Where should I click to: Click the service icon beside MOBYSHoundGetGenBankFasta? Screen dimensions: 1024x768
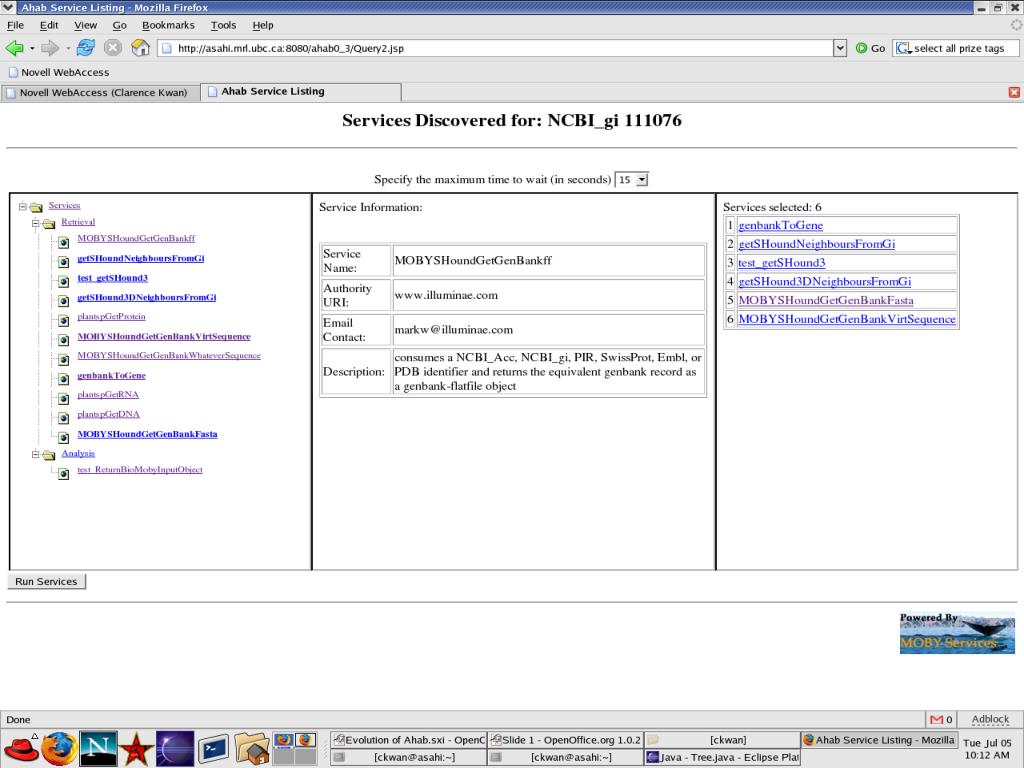tap(63, 438)
